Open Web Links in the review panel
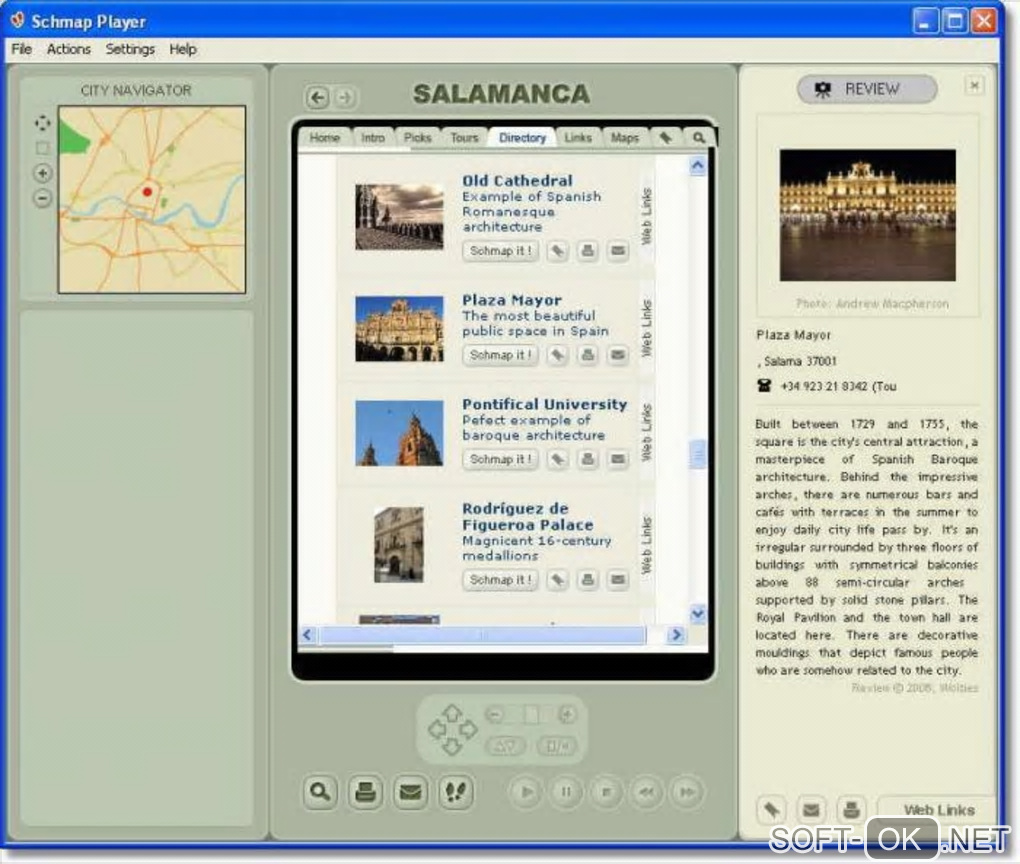Screen dimensions: 1020x864 click(939, 810)
